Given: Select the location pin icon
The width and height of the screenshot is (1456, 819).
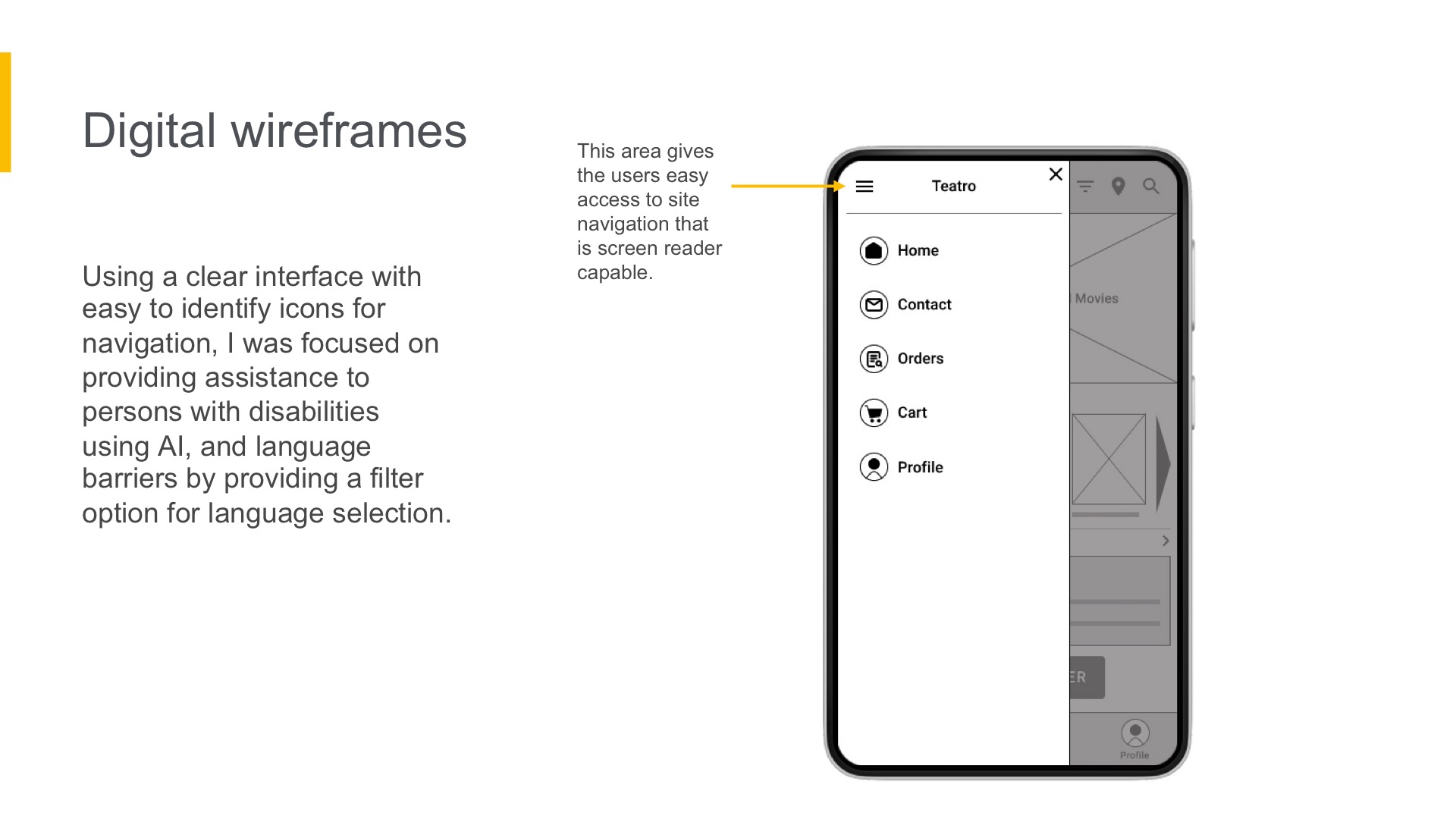Looking at the screenshot, I should 1118,186.
